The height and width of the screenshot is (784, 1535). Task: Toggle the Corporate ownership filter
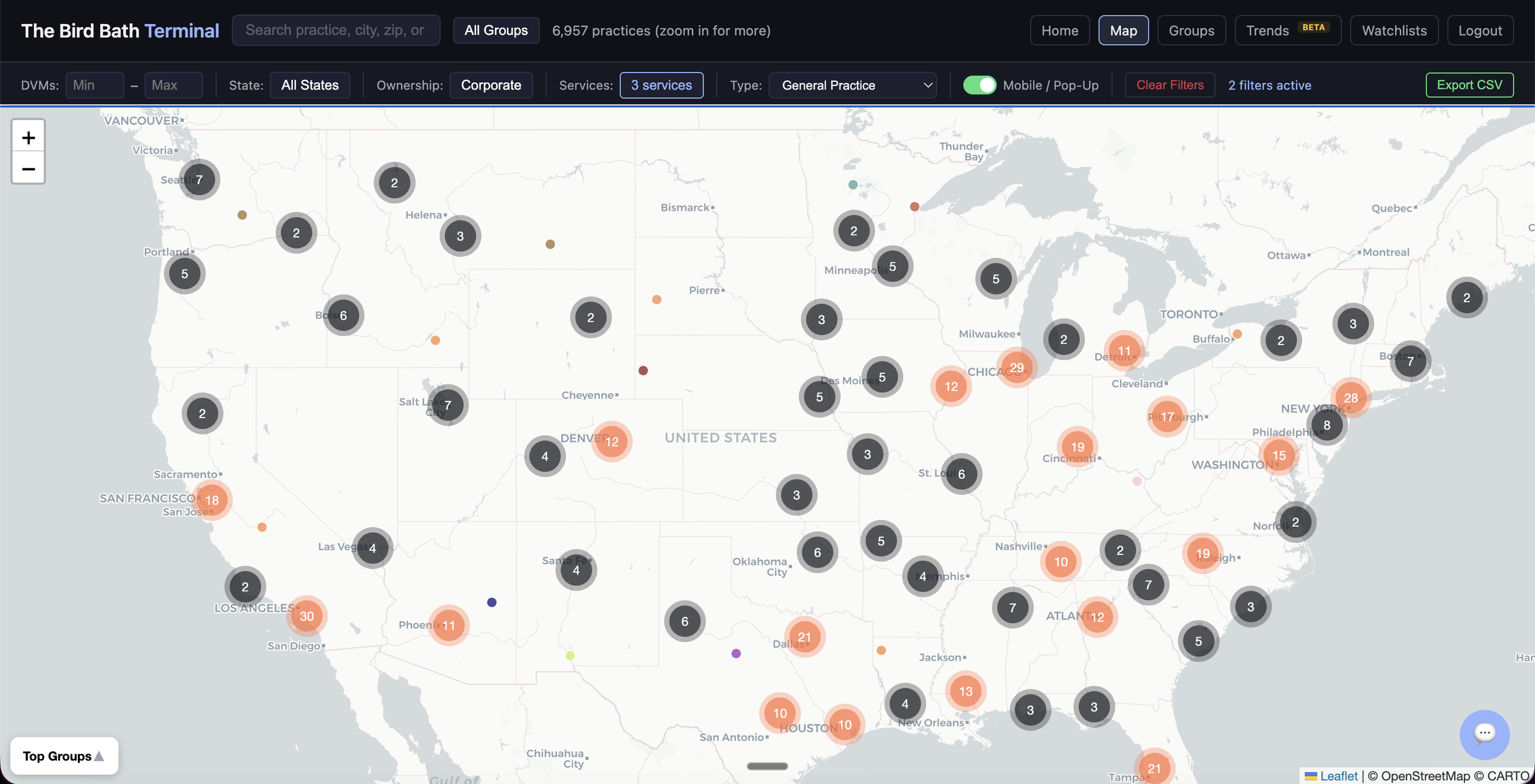491,85
